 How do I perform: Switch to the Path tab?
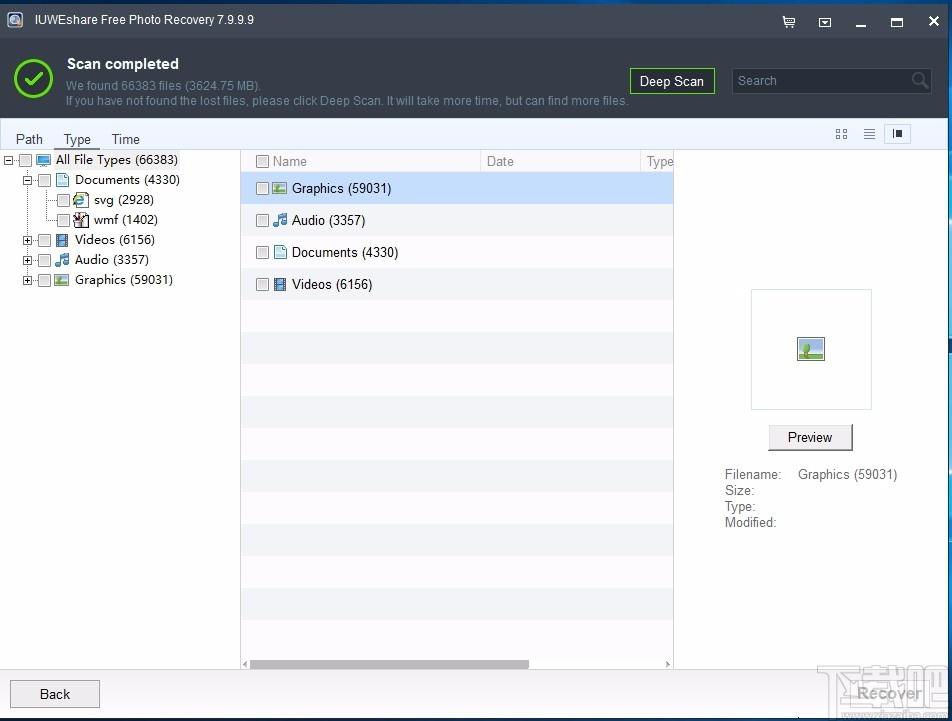click(29, 139)
